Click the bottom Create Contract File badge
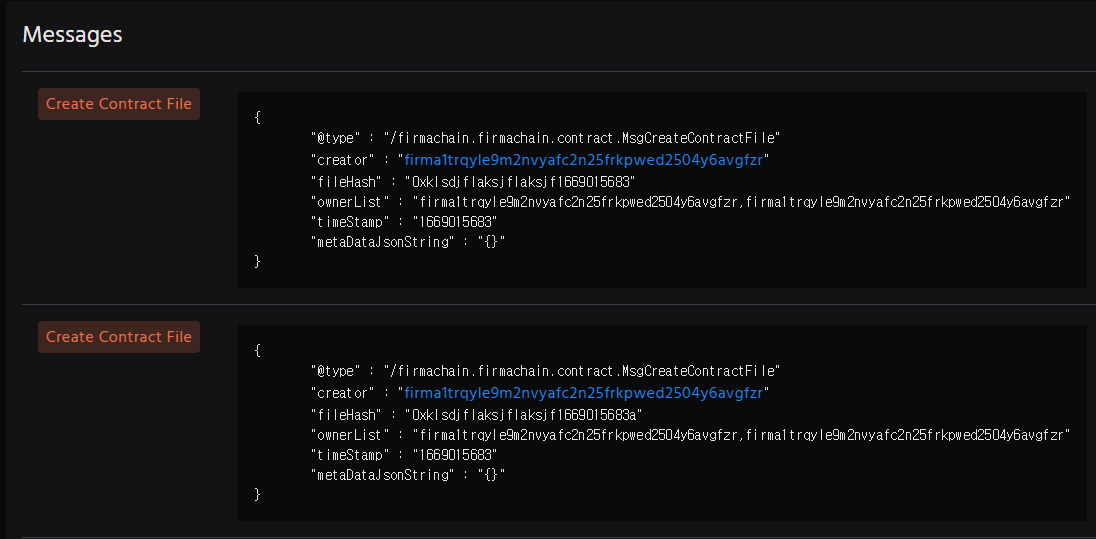This screenshot has width=1096, height=539. 119,337
